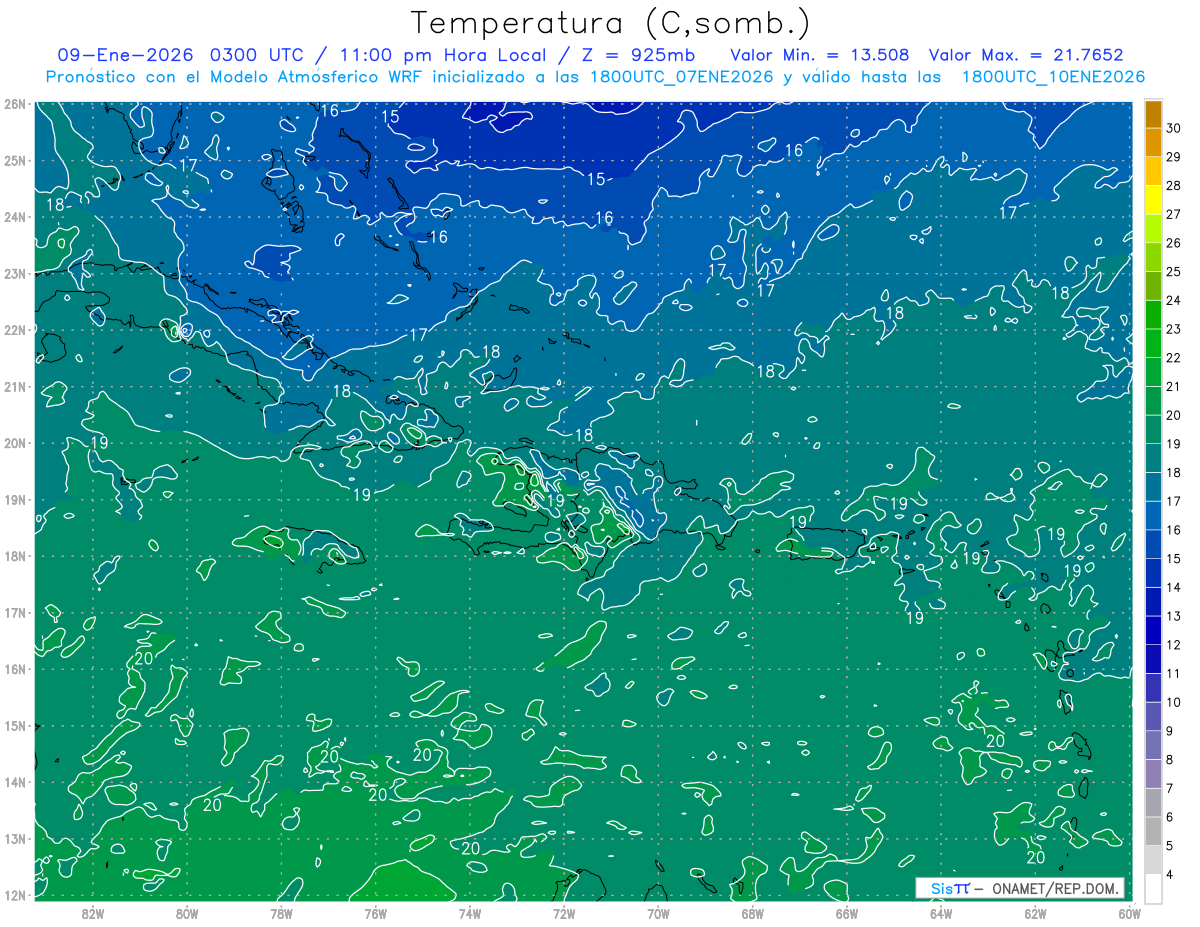The image size is (1200, 927).
Task: Click the "74W" longitude axis label
Action: click(470, 913)
